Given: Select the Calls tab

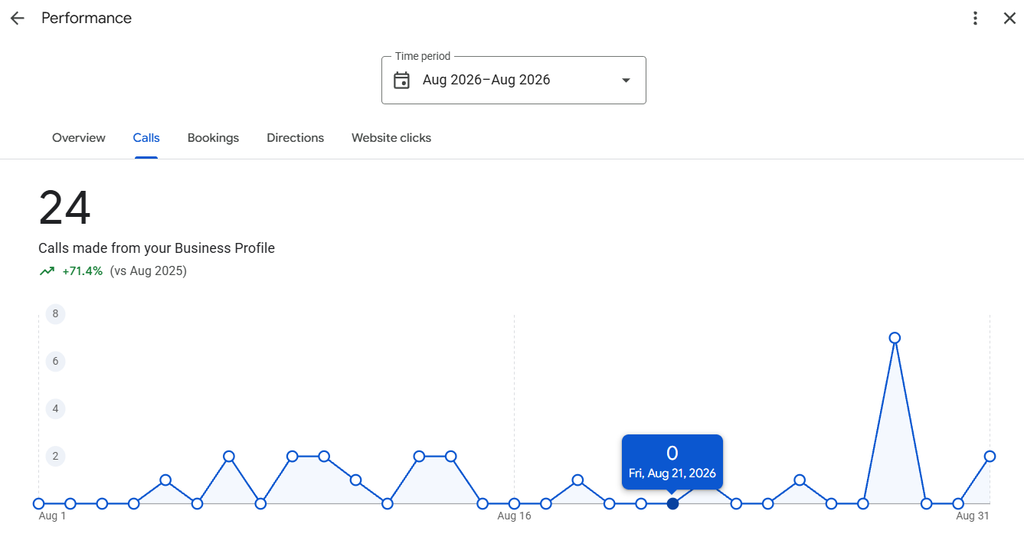Looking at the screenshot, I should (146, 138).
